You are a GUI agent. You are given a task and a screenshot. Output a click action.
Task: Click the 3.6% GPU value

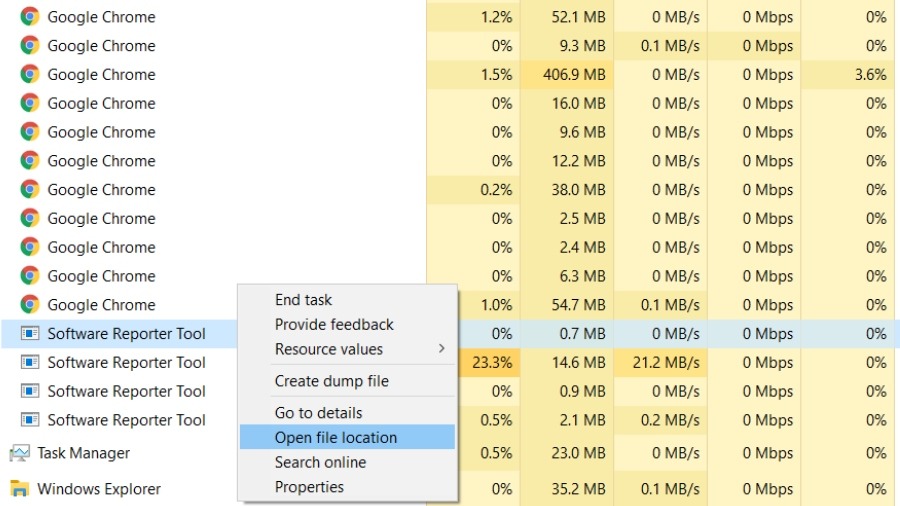click(871, 75)
